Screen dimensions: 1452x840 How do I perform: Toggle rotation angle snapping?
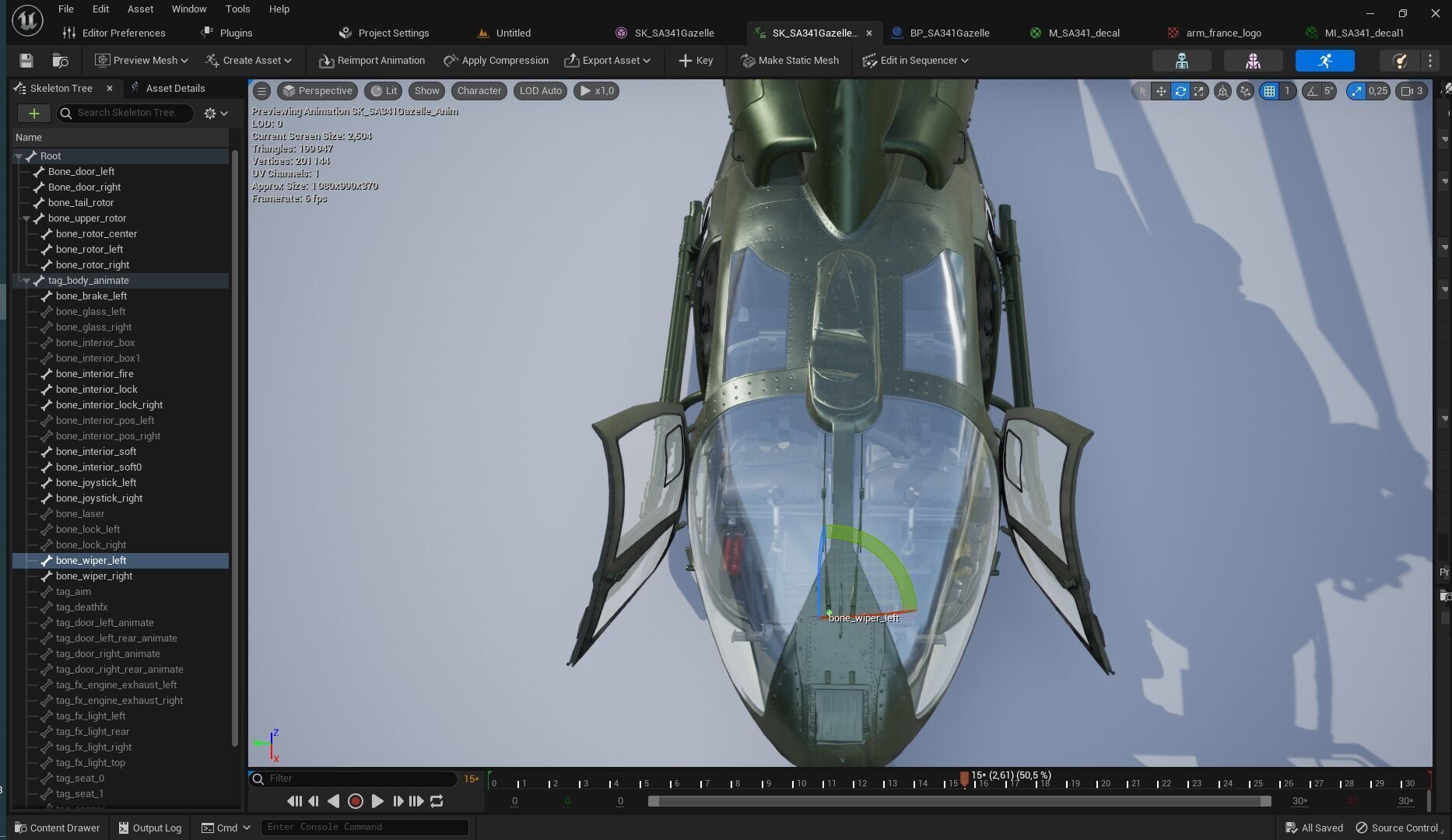coord(1312,91)
